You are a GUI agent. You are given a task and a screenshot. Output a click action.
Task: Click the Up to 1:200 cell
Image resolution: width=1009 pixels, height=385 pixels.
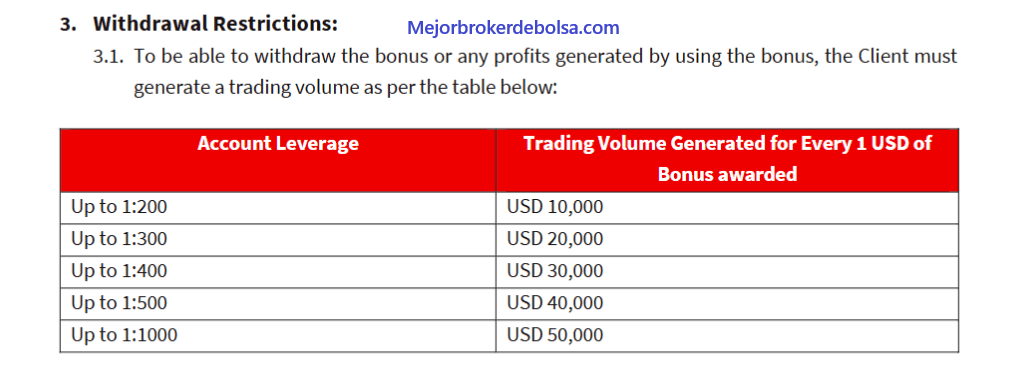pyautogui.click(x=278, y=207)
